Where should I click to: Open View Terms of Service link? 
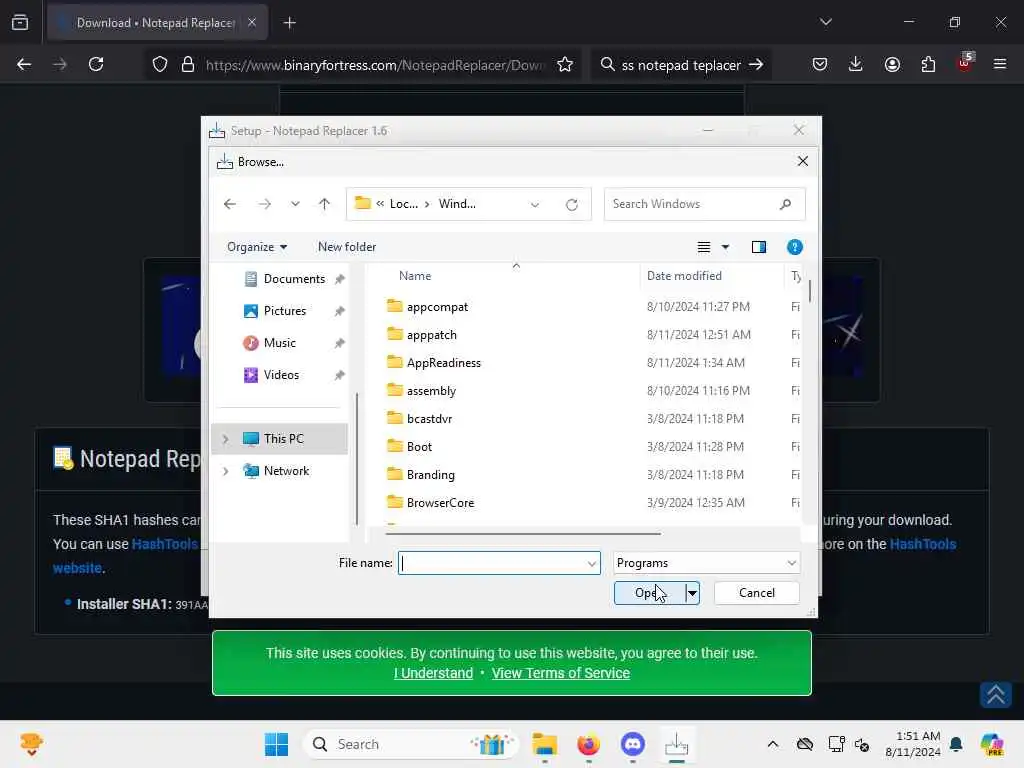point(560,673)
